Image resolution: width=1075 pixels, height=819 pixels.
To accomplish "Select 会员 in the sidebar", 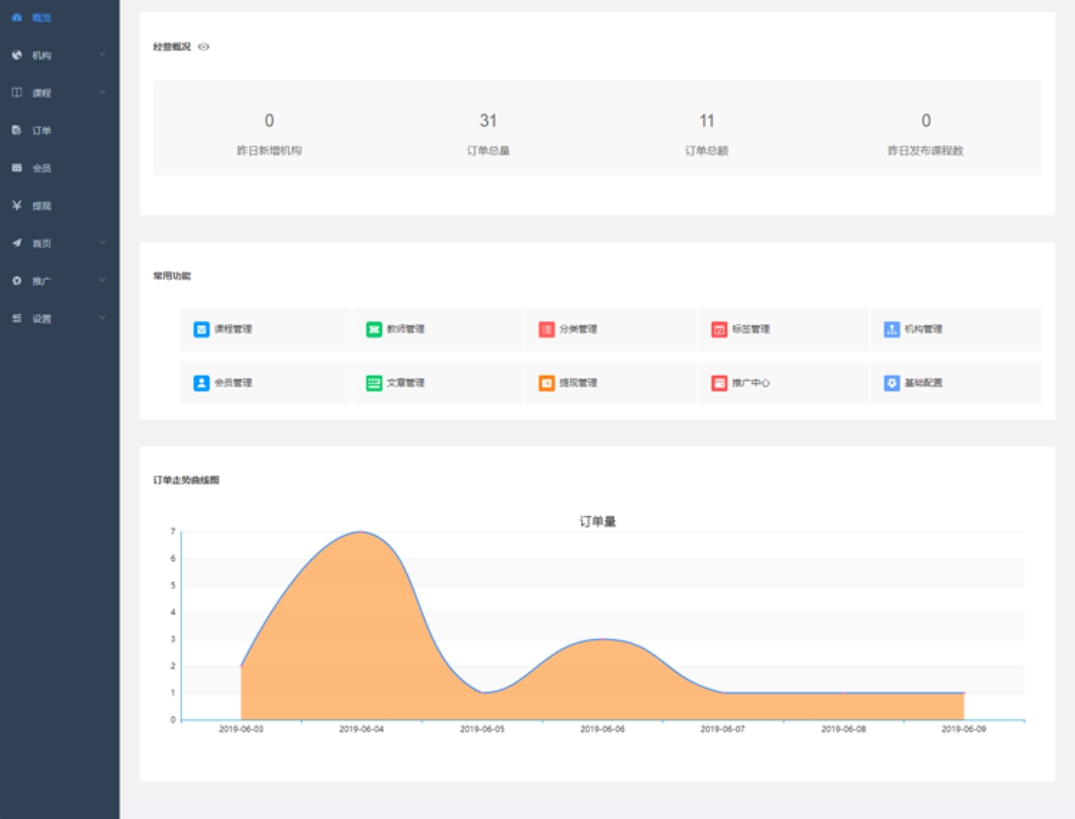I will [41, 168].
